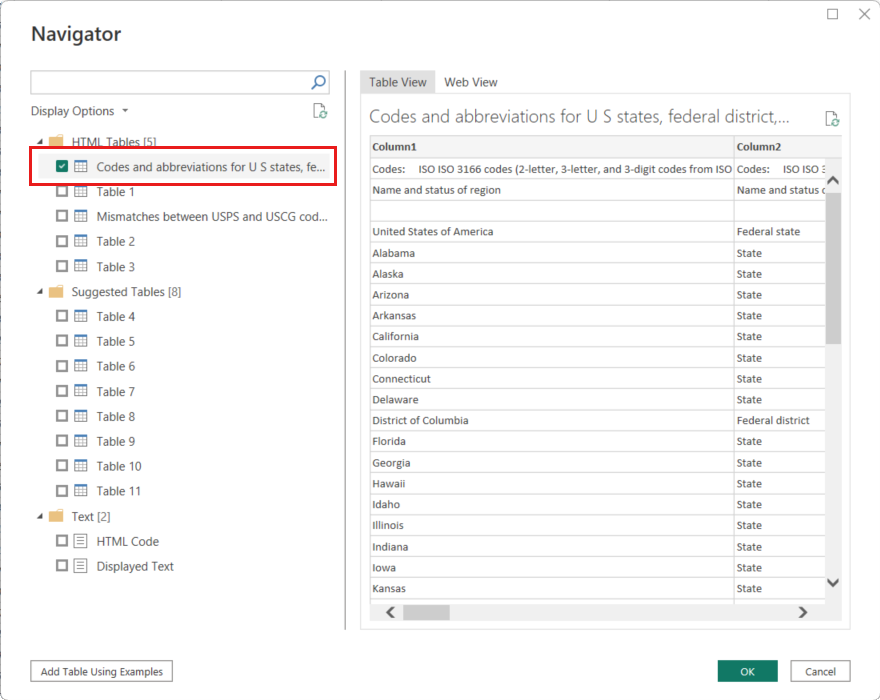This screenshot has height=700, width=880.
Task: Click the table icon beside Table 8
Action: point(81,416)
